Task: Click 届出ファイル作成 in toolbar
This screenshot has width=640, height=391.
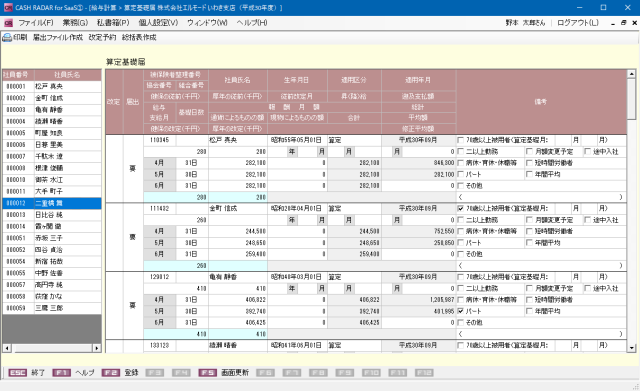Action: coord(58,38)
